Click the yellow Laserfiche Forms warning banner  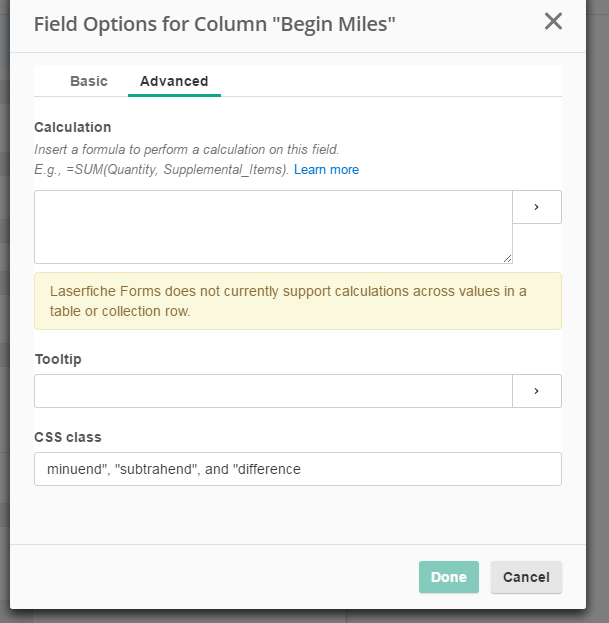click(297, 301)
